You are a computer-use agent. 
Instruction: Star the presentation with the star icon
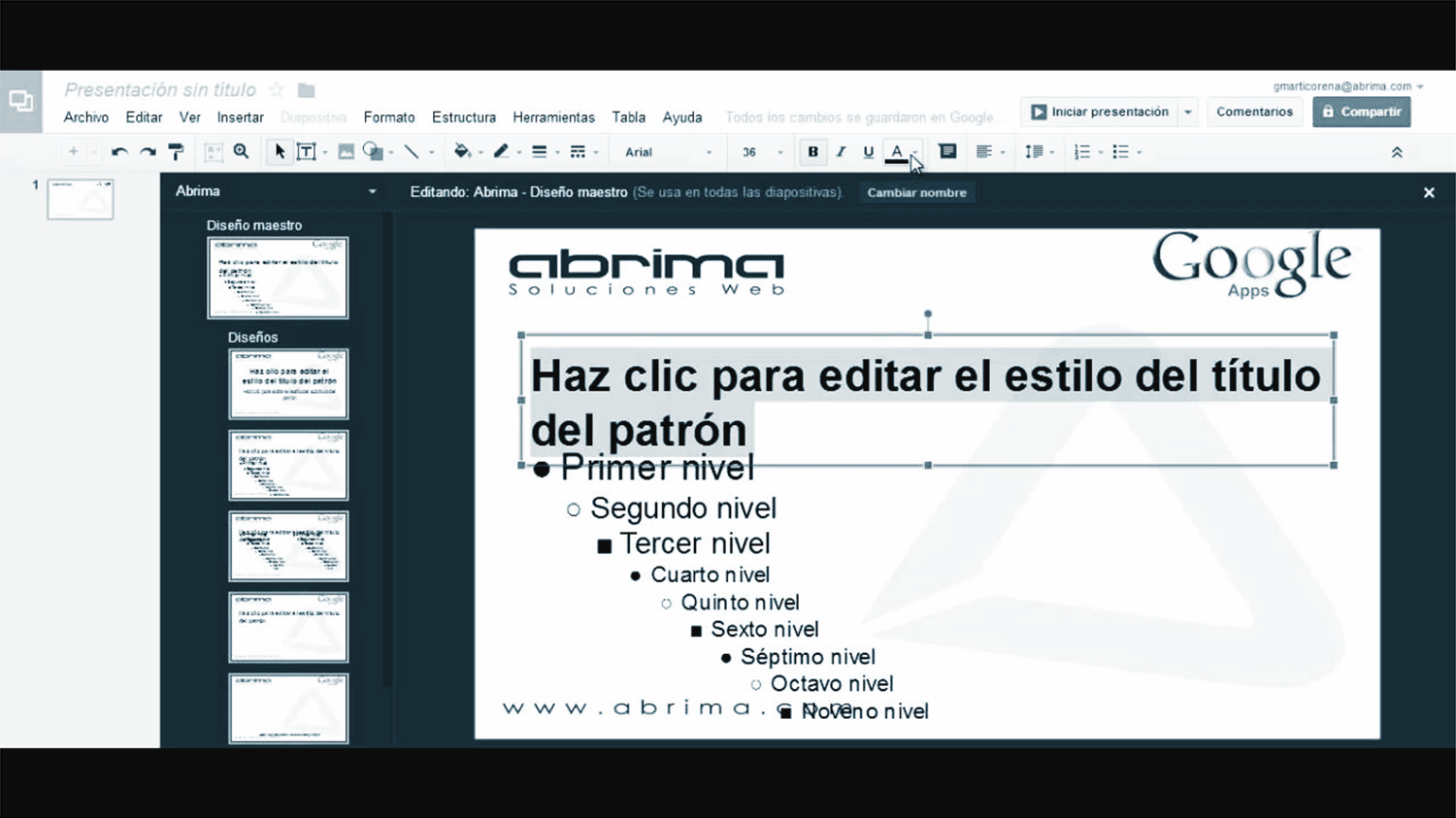click(277, 90)
